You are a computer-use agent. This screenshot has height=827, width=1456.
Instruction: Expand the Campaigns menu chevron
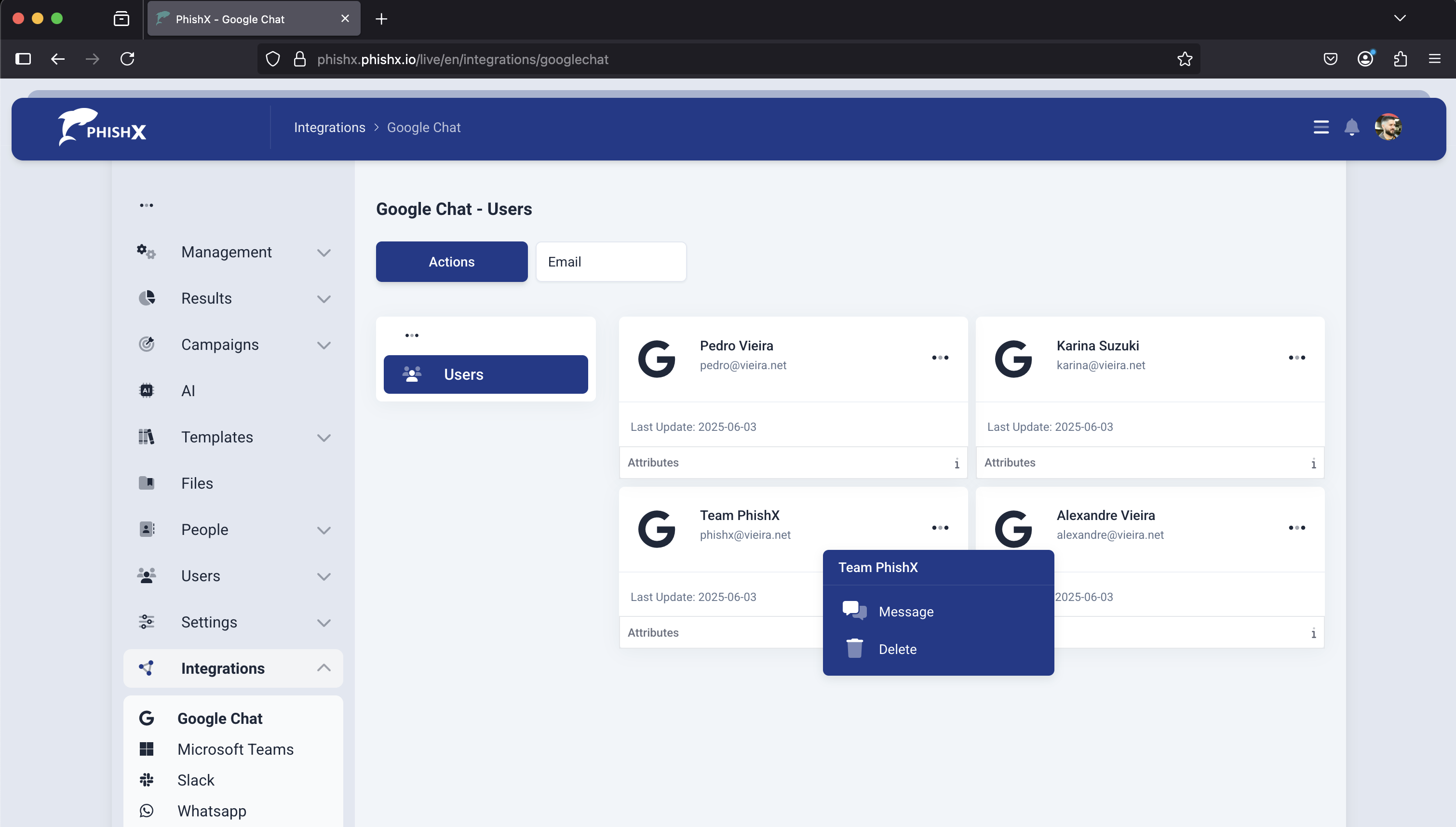324,346
